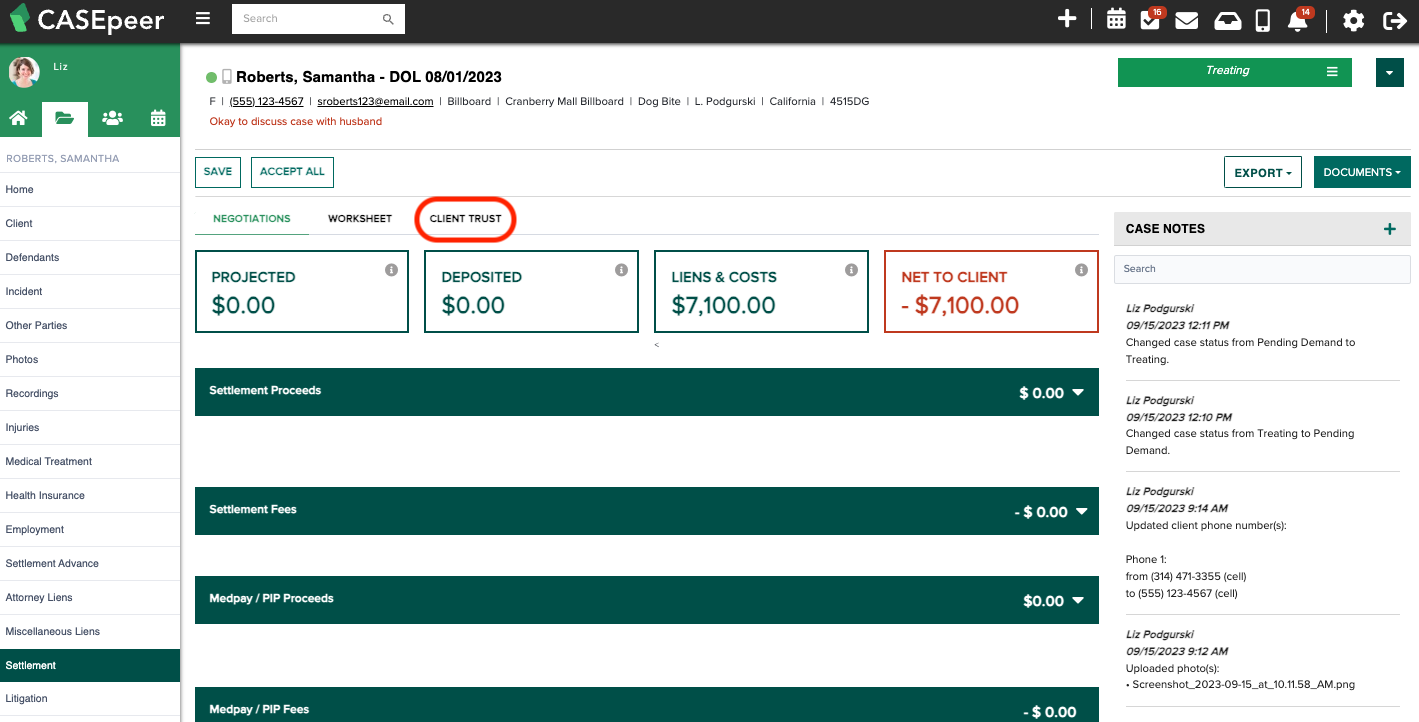1419x722 pixels.
Task: Open the mail envelope icon
Action: pos(1186,20)
